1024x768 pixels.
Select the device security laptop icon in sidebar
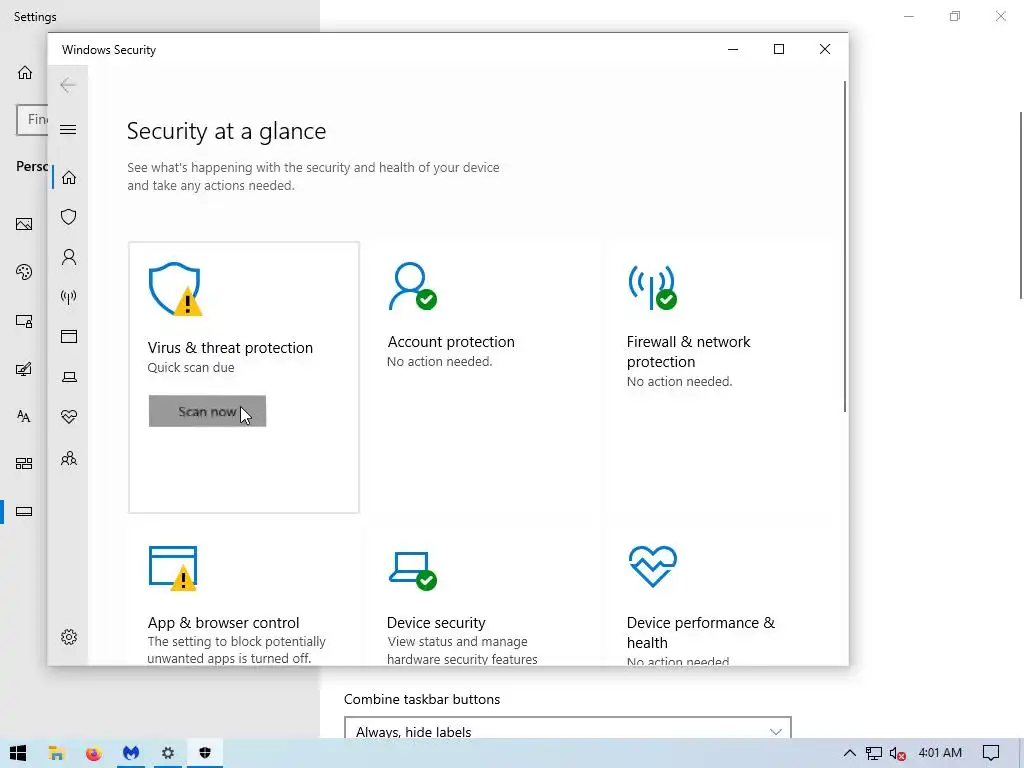click(x=69, y=377)
